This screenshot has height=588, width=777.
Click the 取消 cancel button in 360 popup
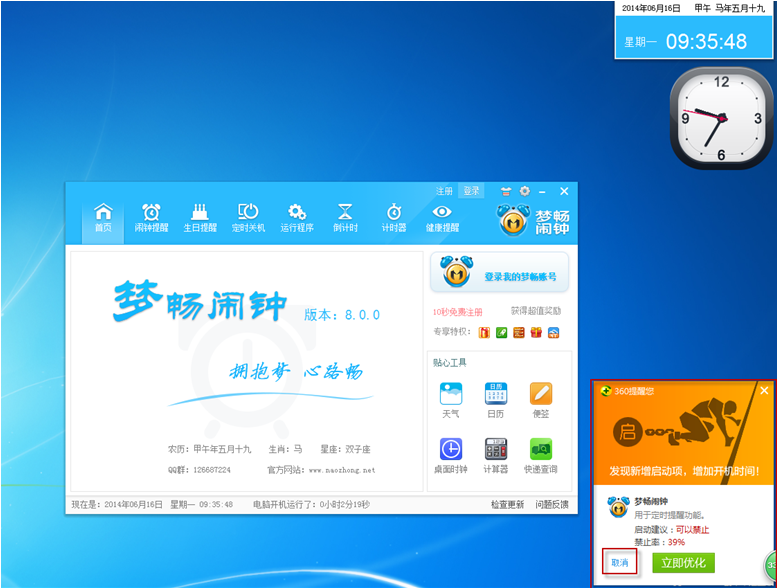619,562
